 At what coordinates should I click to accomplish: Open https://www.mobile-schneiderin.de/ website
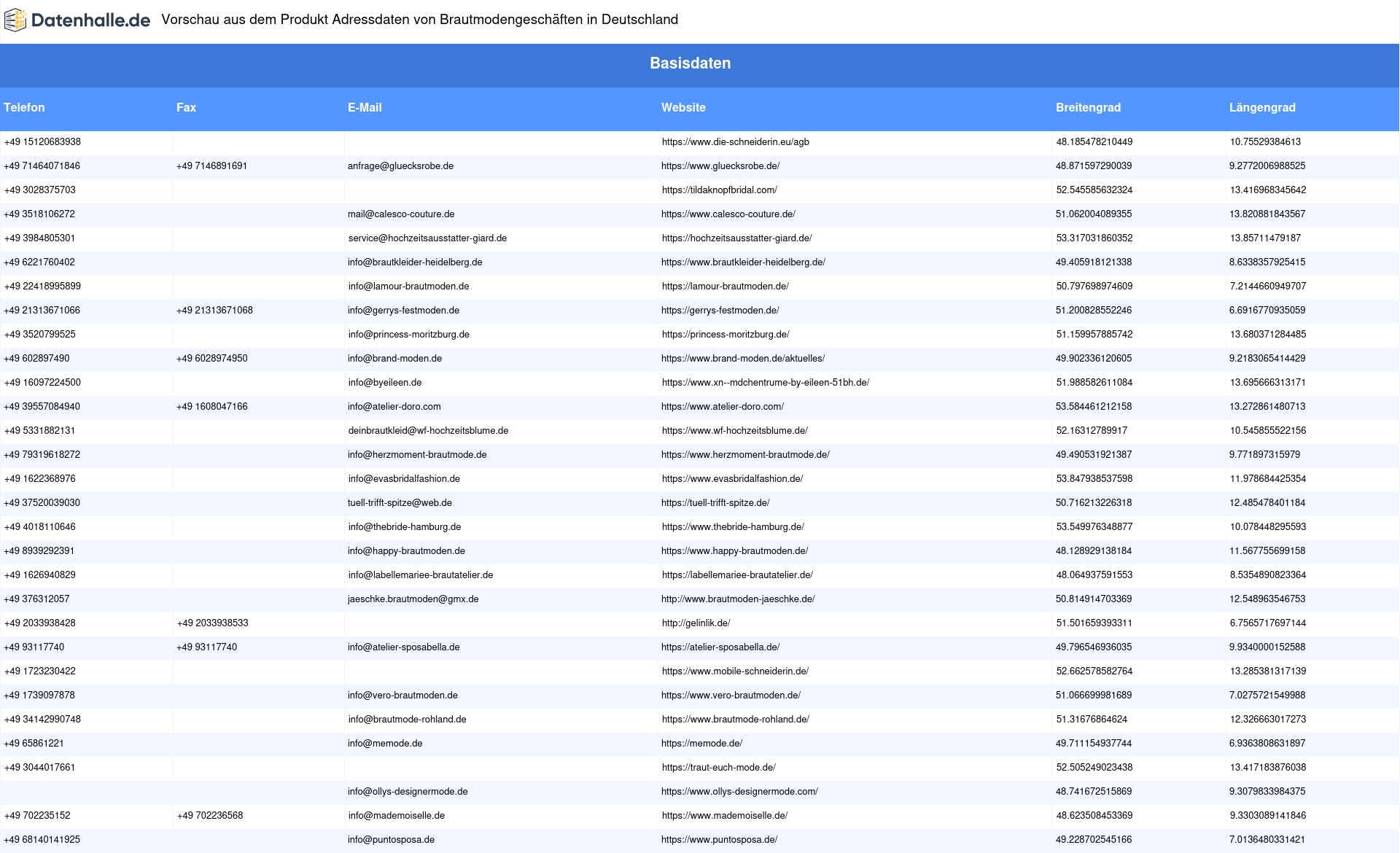pos(735,671)
